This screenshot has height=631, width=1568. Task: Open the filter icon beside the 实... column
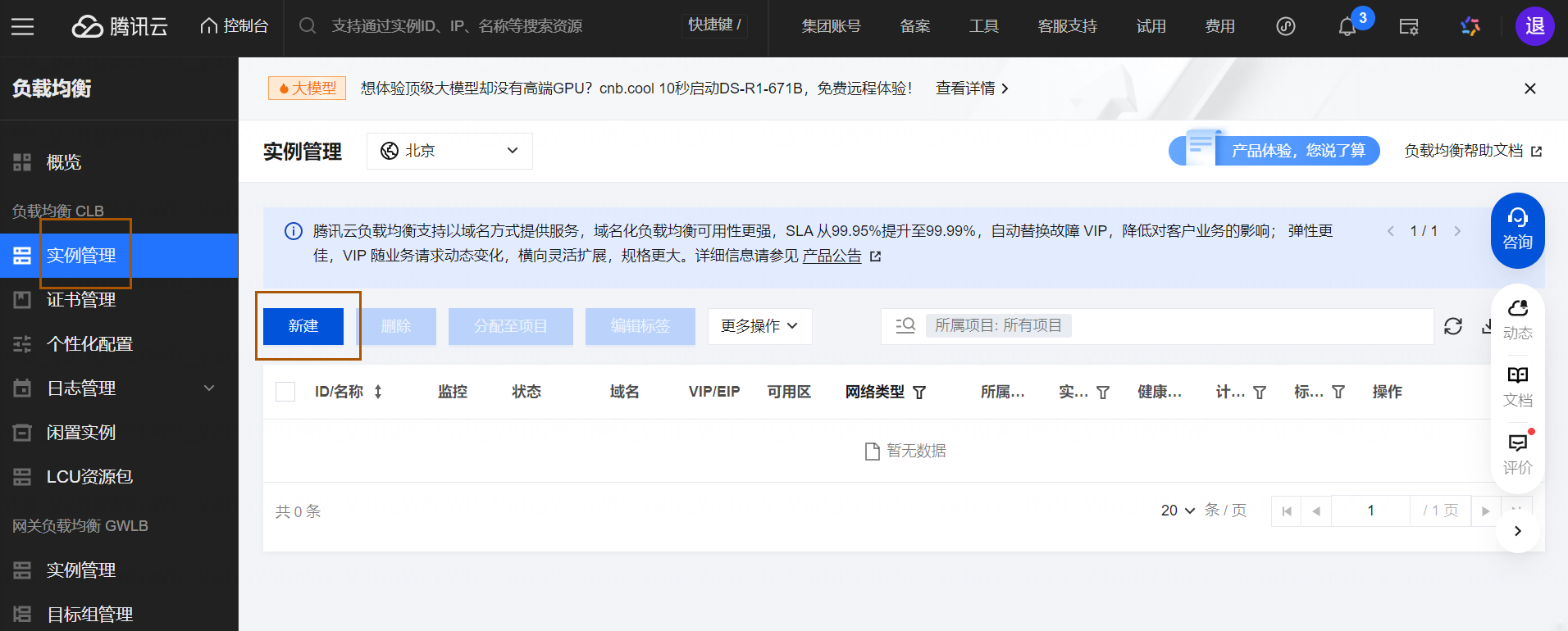tap(1103, 393)
